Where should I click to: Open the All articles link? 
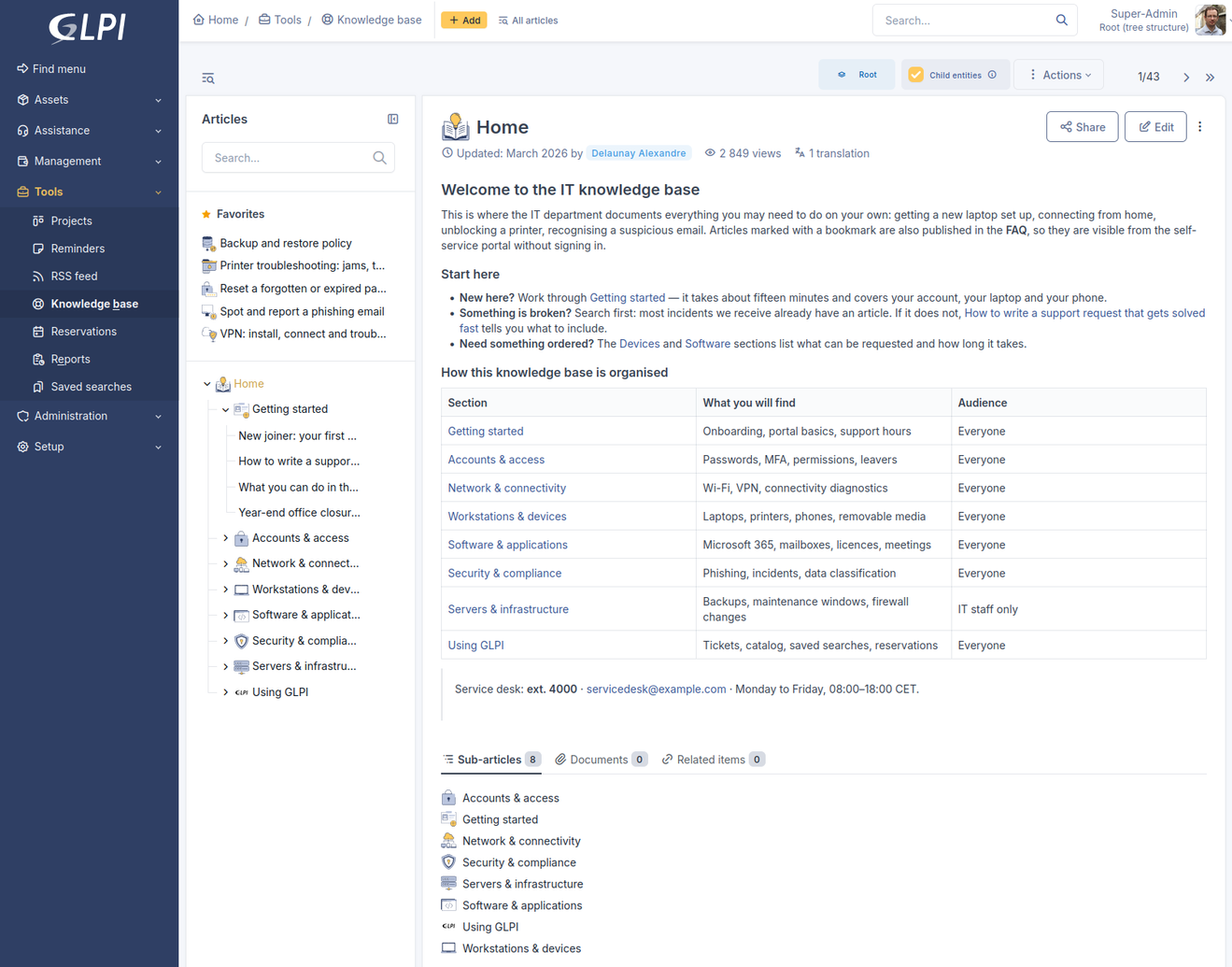[528, 21]
